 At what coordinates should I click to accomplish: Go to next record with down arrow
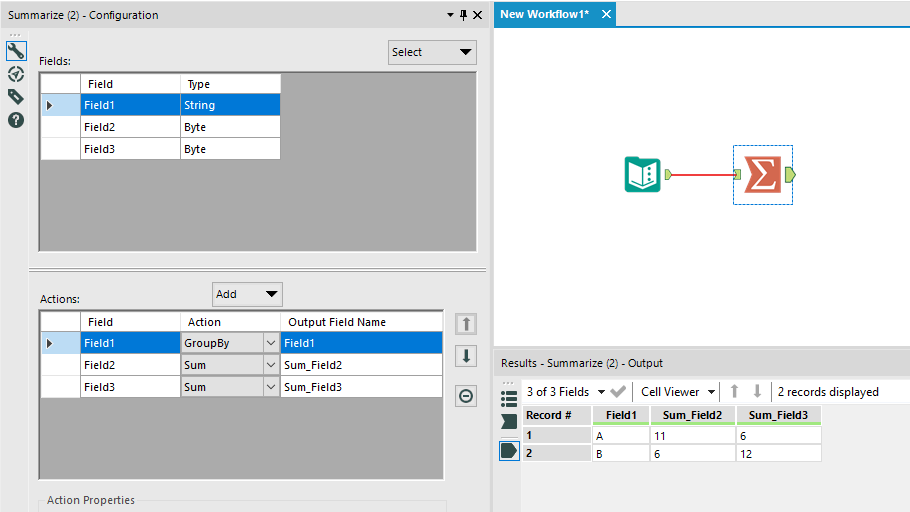(757, 392)
